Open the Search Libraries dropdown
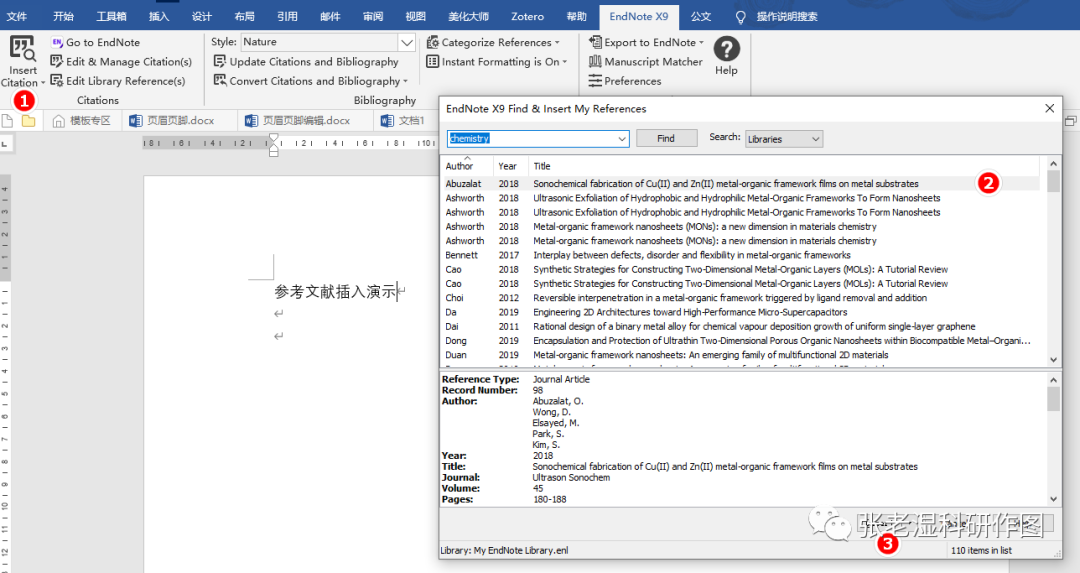1080x573 pixels. click(x=784, y=139)
